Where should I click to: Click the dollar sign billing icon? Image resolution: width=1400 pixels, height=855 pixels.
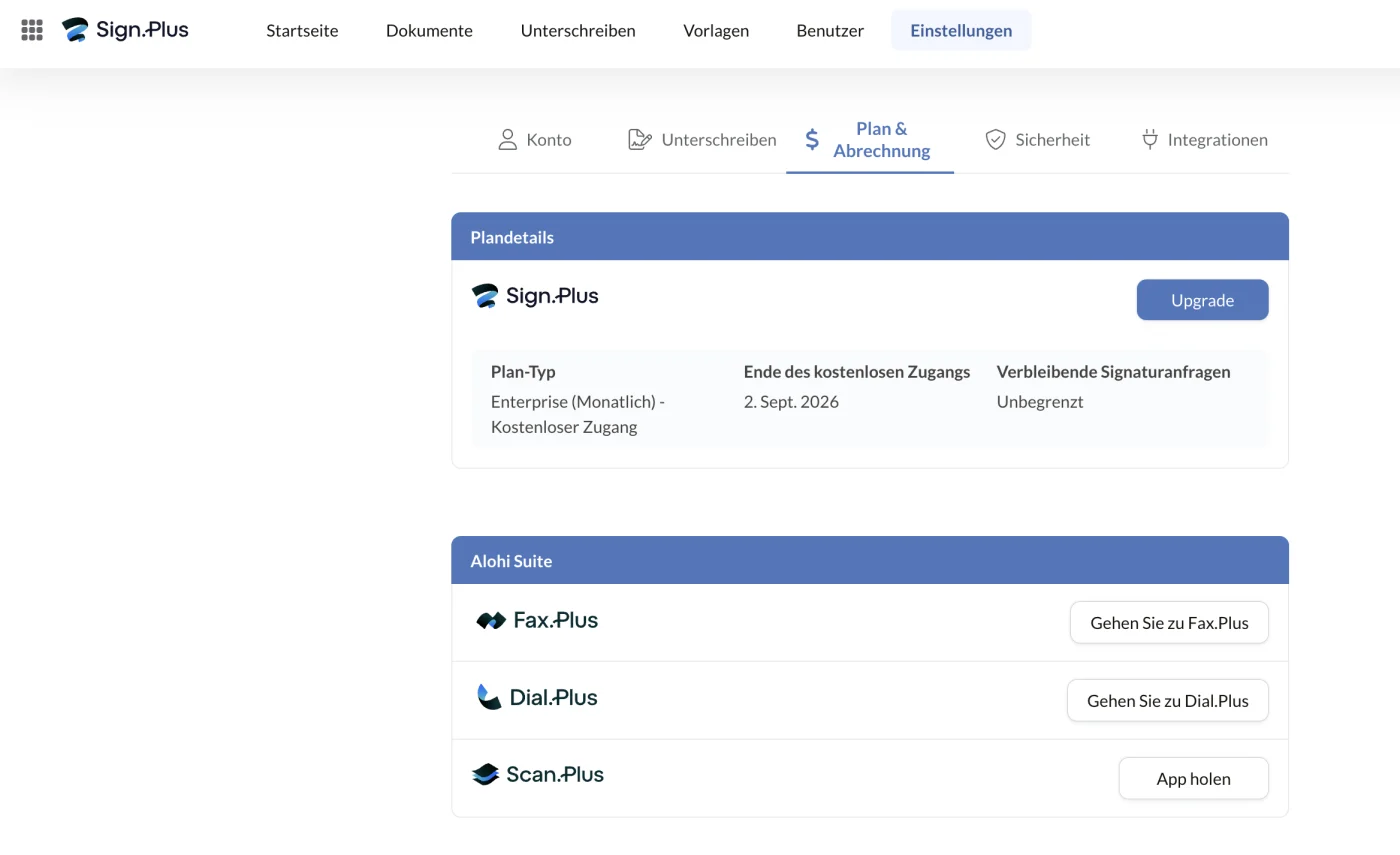click(812, 139)
